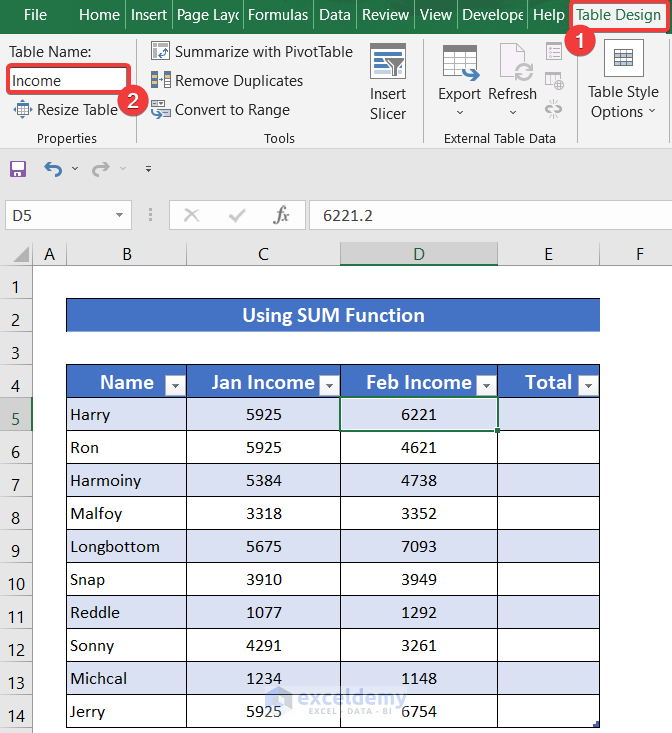Click the Insert Function fx icon
The width and height of the screenshot is (672, 733).
(x=282, y=215)
